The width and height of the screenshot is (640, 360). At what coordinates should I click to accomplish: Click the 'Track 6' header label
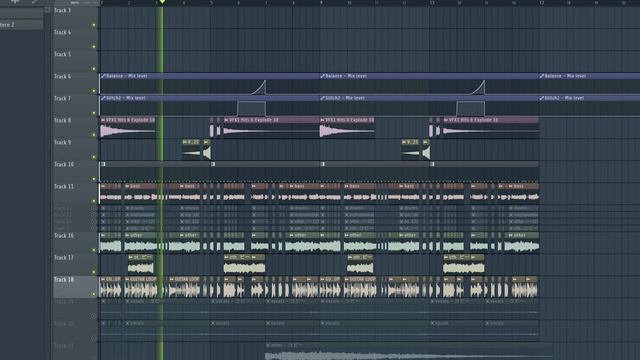coord(62,76)
